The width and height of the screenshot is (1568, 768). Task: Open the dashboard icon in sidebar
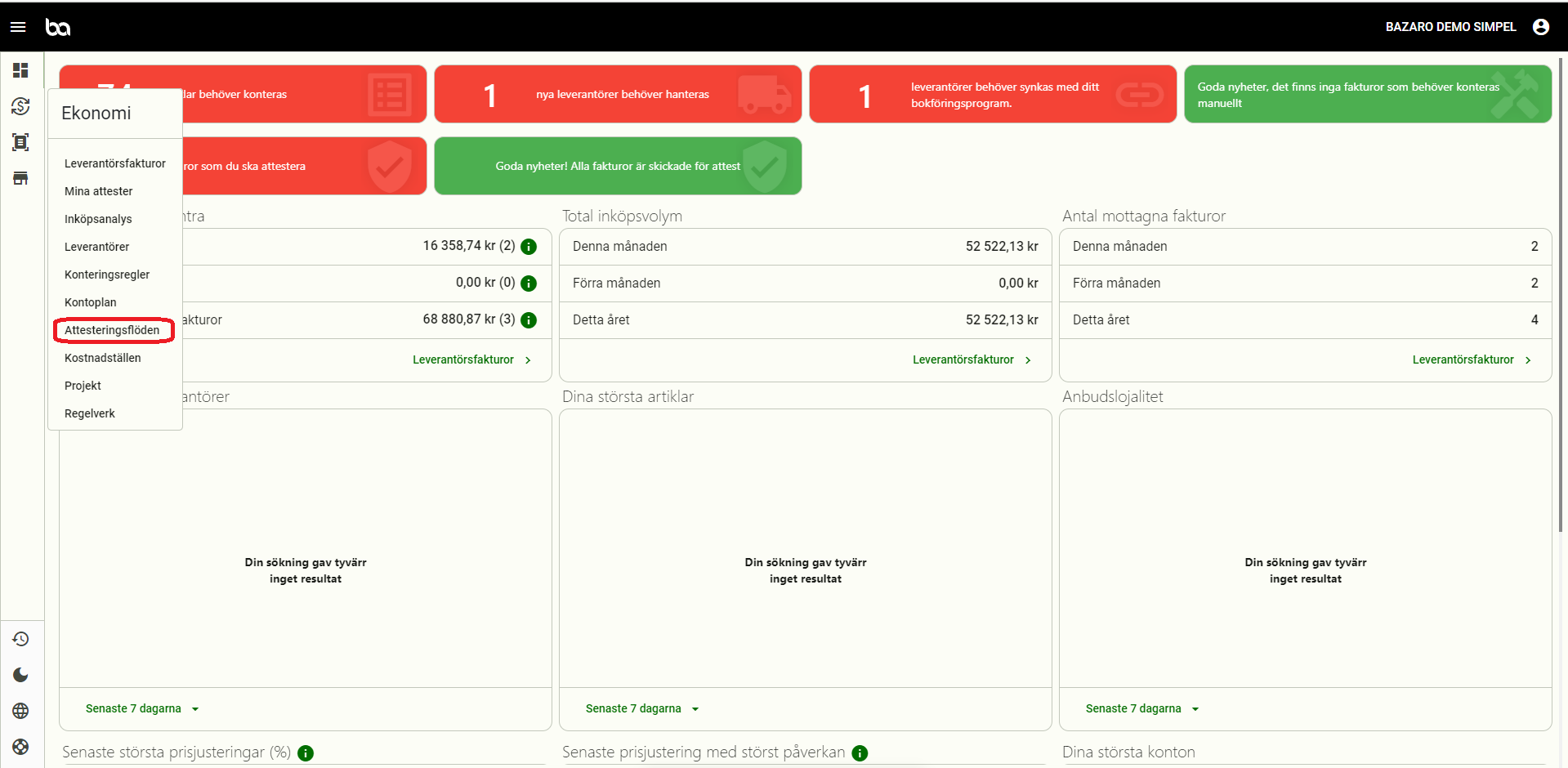[x=20, y=70]
